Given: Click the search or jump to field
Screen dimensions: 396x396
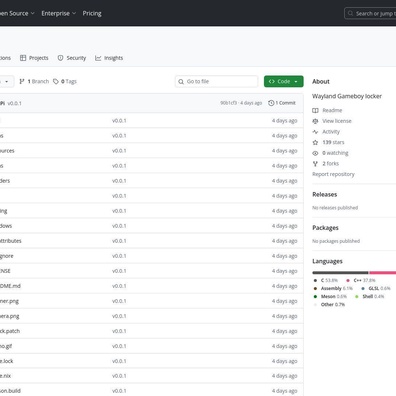Looking at the screenshot, I should tap(370, 13).
